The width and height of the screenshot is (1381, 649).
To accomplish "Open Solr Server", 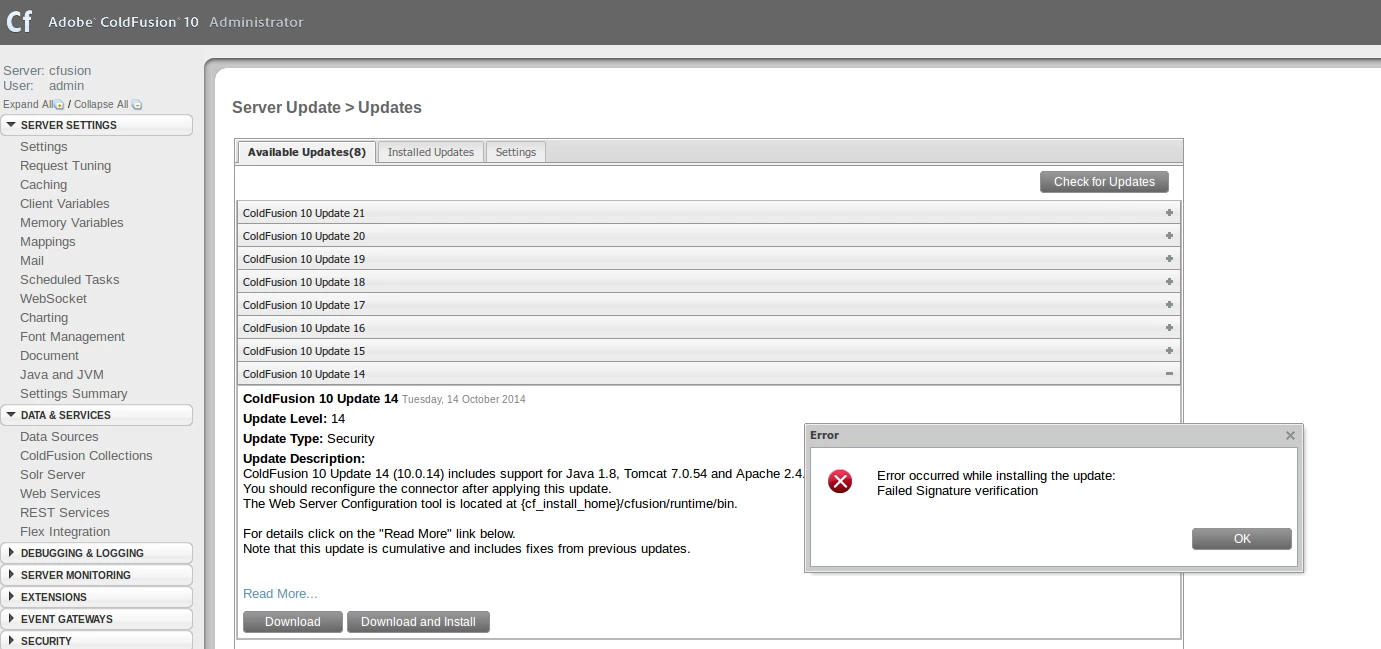I will [53, 475].
